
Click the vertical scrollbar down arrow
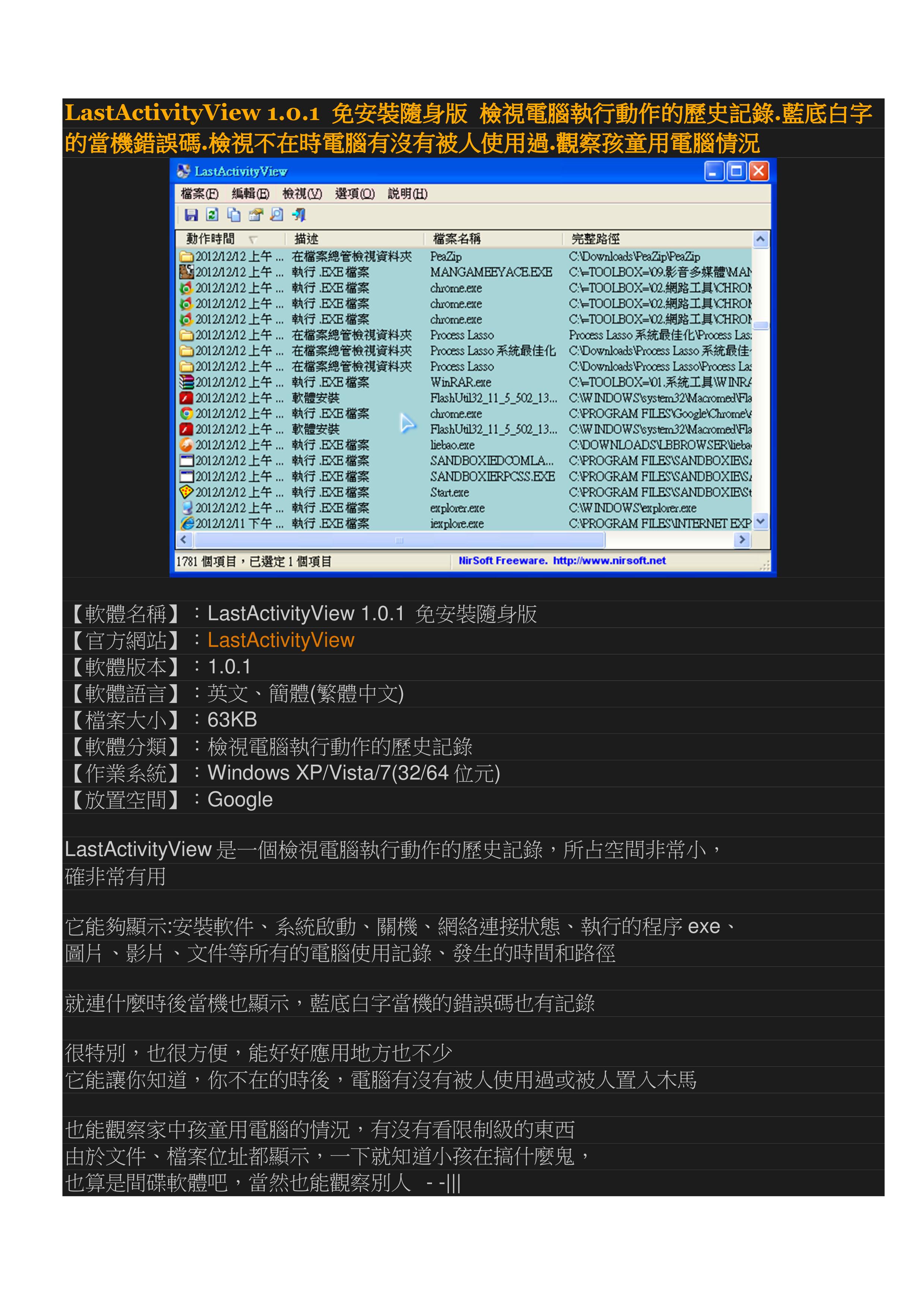click(x=761, y=521)
